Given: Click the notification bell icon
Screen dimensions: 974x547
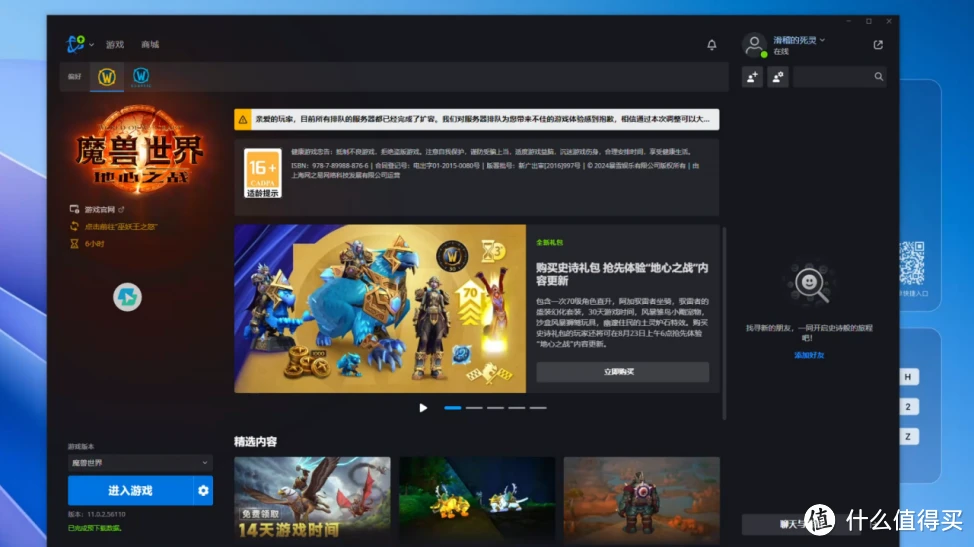Looking at the screenshot, I should click(712, 45).
